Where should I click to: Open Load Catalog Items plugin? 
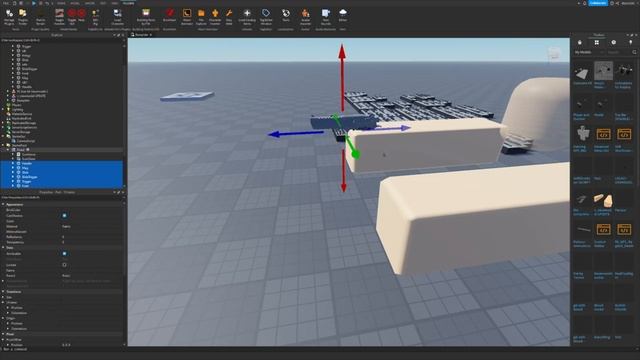pos(247,17)
